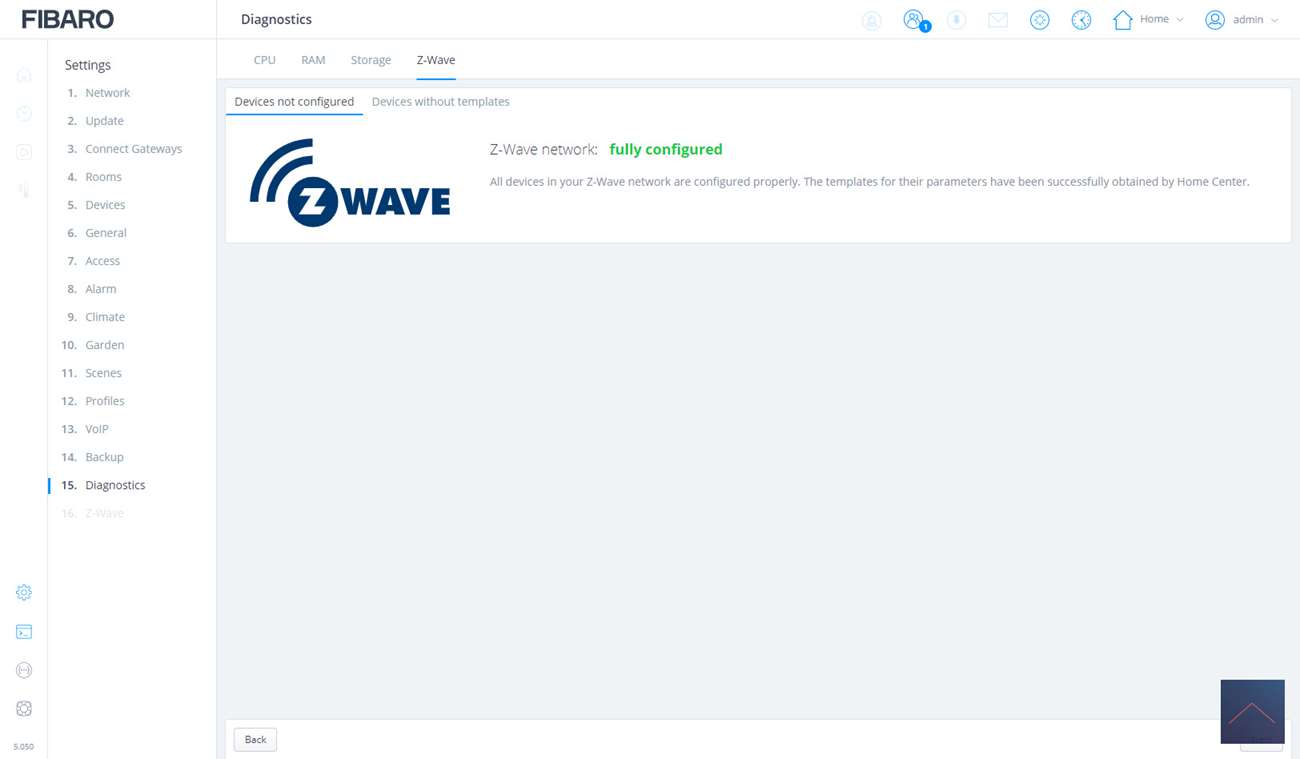Expand the Home dropdown chevron
The height and width of the screenshot is (759, 1300).
(1180, 20)
